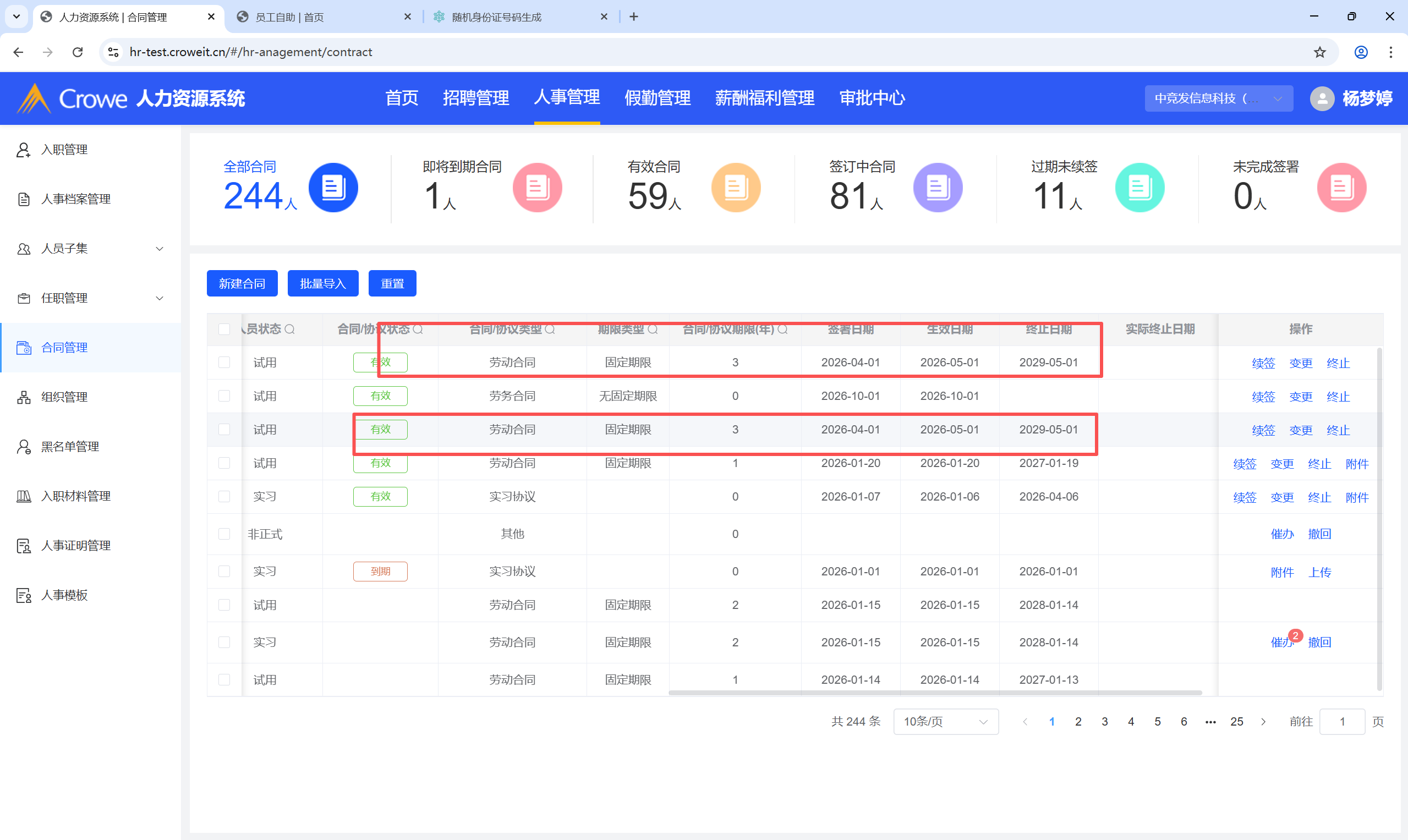Switch to the 薪酬福利管理 top navigation tab
Screen dimensions: 1408x840
coord(764,98)
